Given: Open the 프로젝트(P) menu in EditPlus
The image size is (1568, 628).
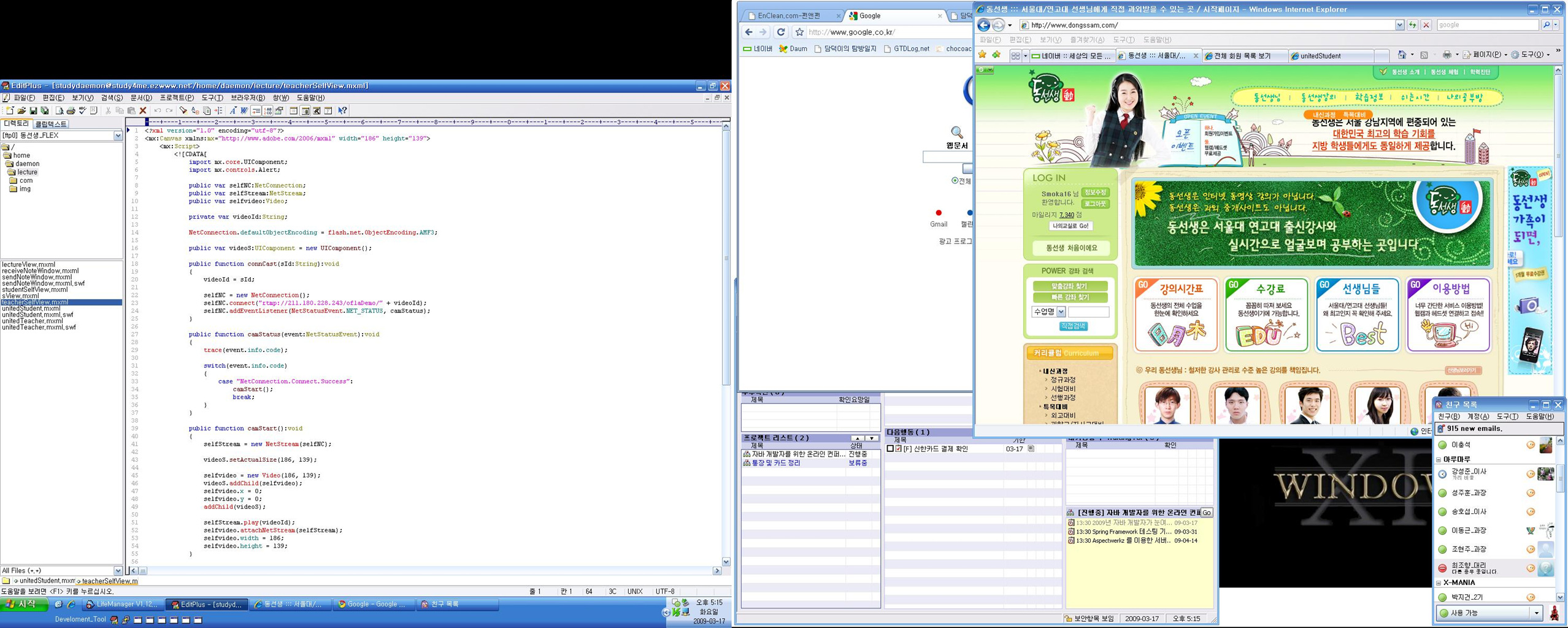Looking at the screenshot, I should point(177,98).
